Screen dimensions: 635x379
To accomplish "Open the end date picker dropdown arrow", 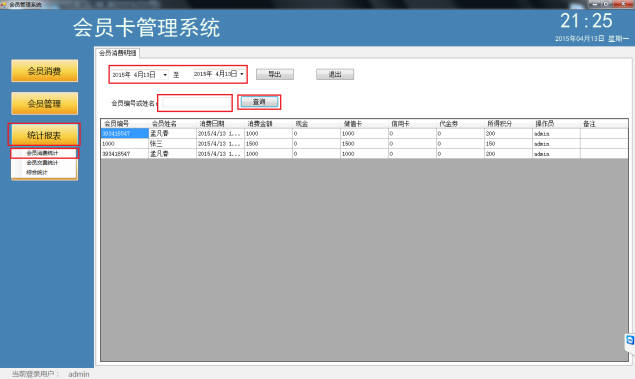I will tap(242, 74).
